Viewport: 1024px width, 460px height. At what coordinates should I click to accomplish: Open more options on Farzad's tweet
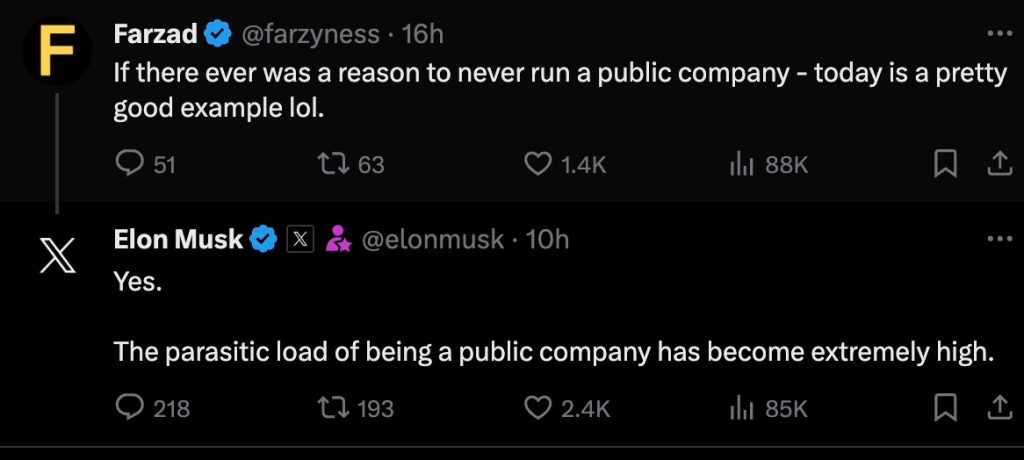pos(999,33)
